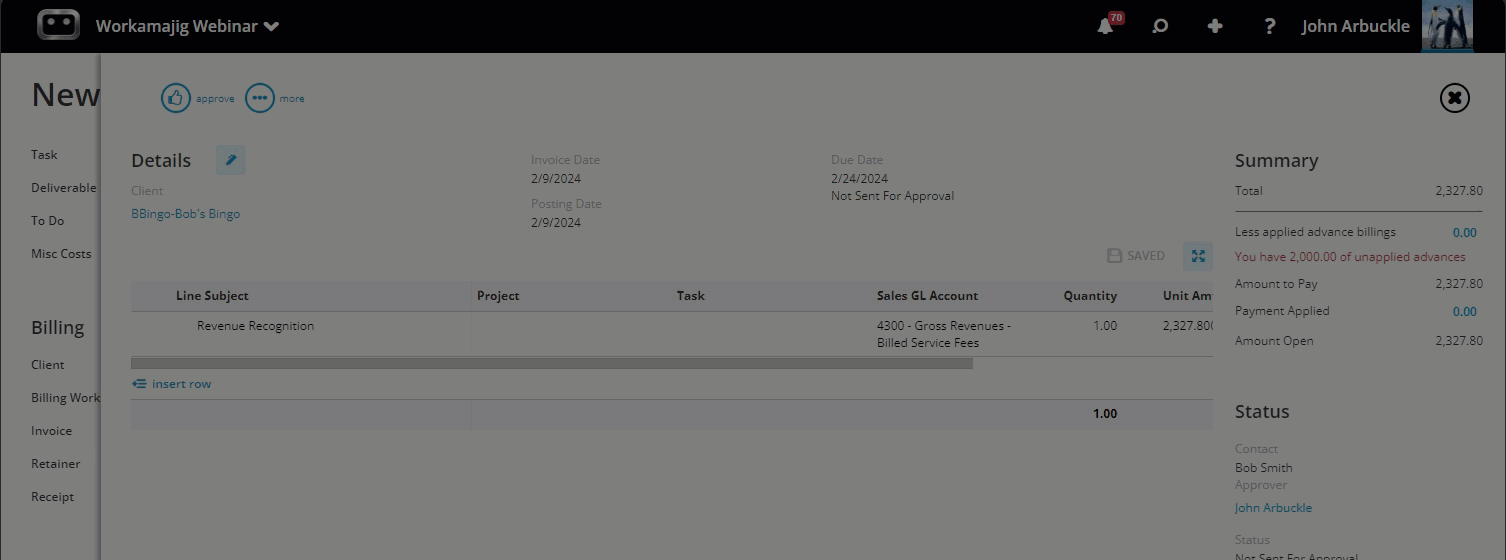The height and width of the screenshot is (560, 1506).
Task: Open the more options ellipsis icon
Action: [260, 98]
